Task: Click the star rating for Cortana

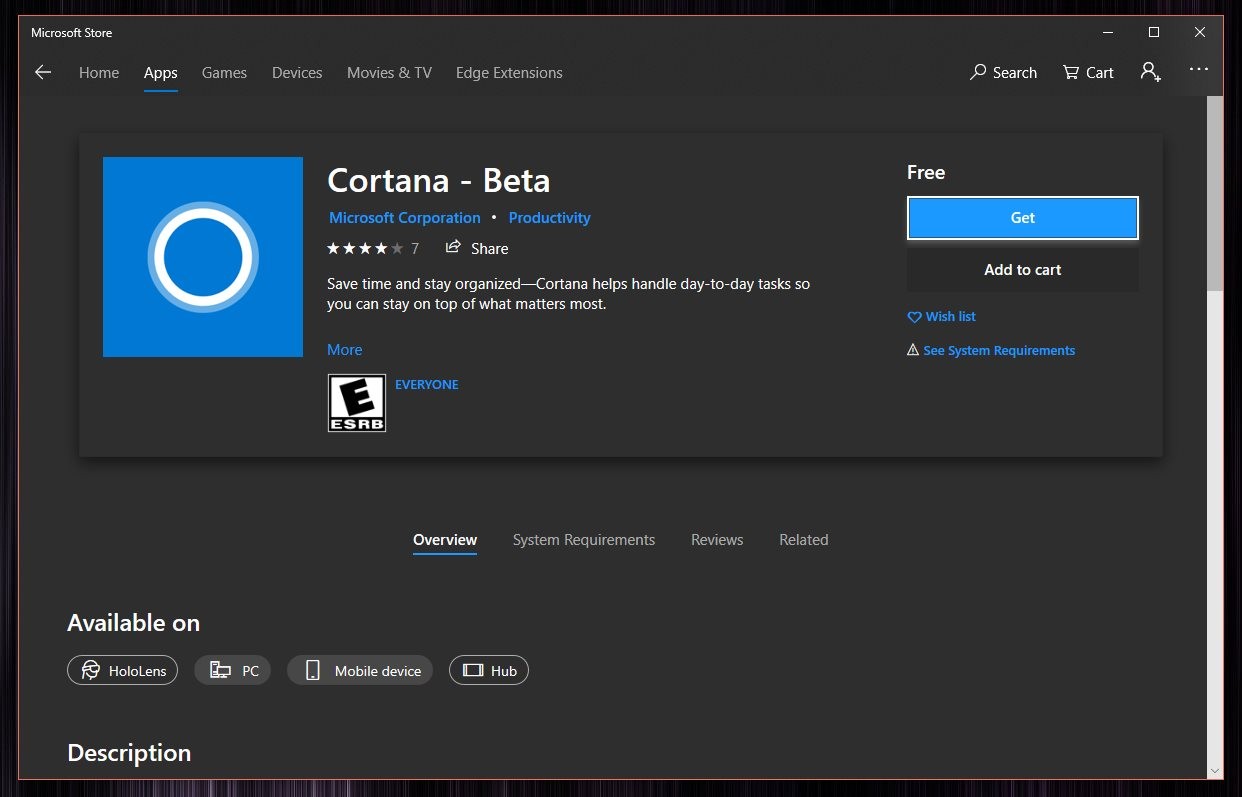Action: click(x=365, y=248)
